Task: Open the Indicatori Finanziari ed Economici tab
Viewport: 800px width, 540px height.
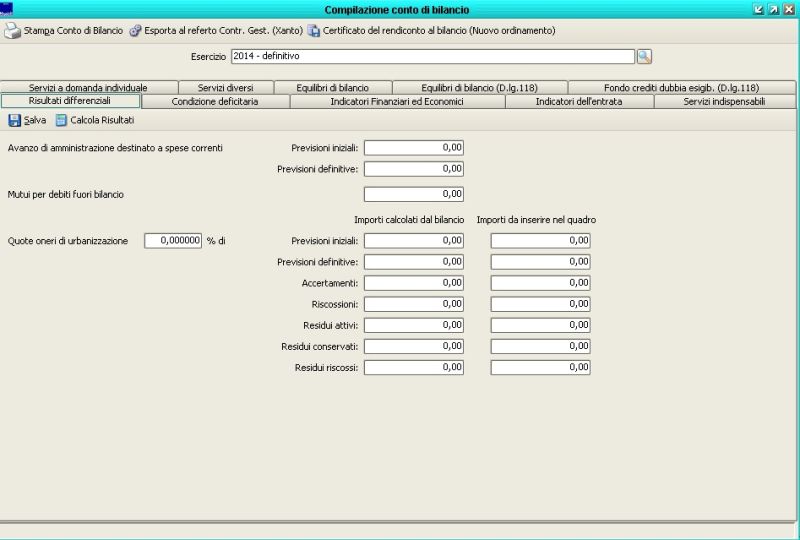Action: coord(396,101)
